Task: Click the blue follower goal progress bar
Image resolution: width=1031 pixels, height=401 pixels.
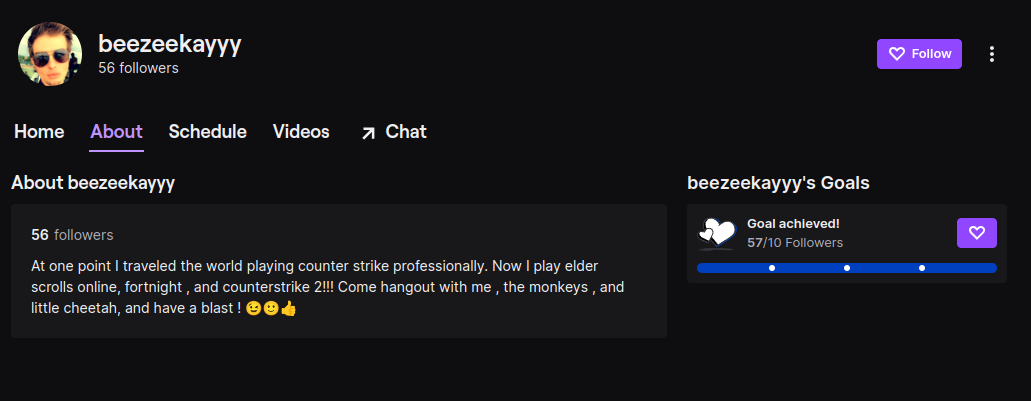Action: click(847, 268)
